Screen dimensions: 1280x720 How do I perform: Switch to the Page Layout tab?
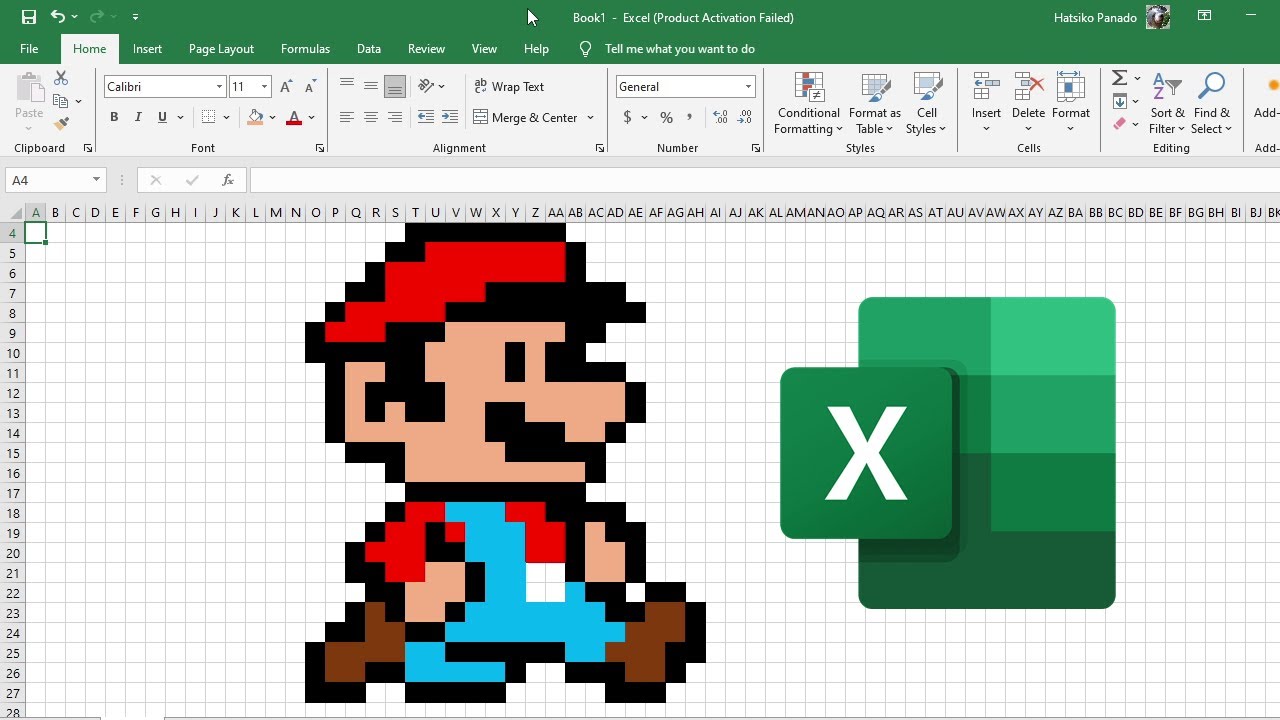click(221, 48)
